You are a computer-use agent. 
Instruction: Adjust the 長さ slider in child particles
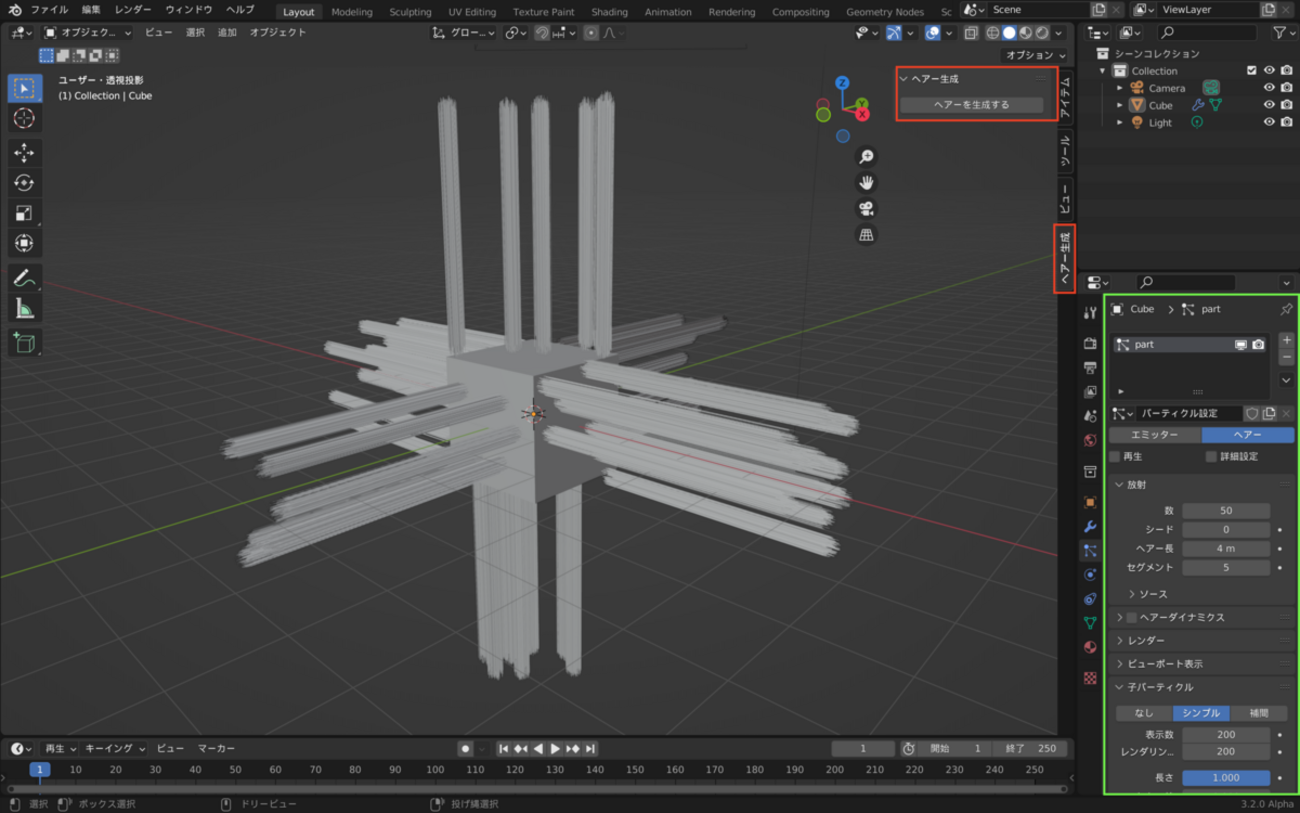click(x=1226, y=777)
